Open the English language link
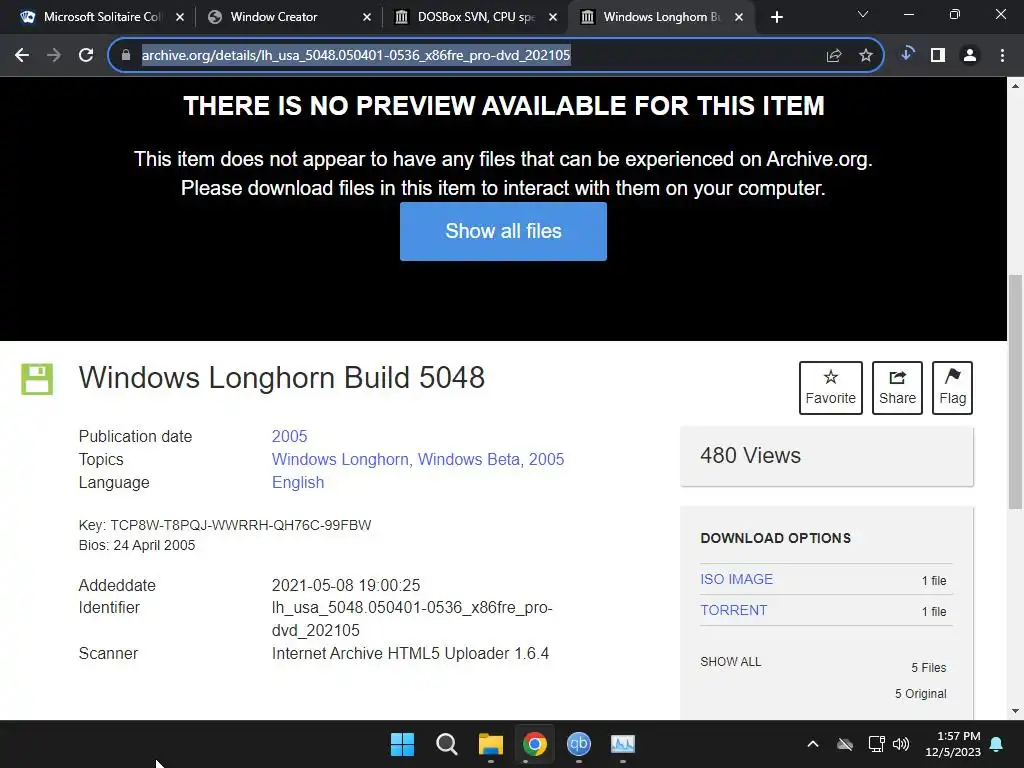1024x768 pixels. point(298,483)
